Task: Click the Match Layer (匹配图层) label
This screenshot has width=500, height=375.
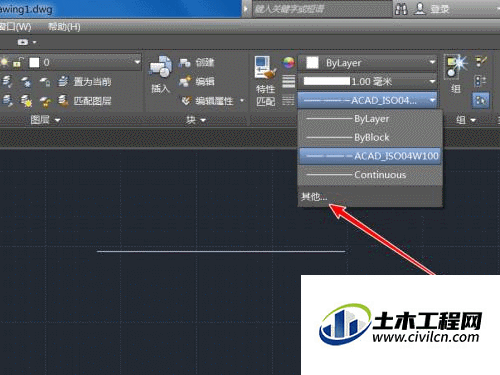Action: [92, 100]
